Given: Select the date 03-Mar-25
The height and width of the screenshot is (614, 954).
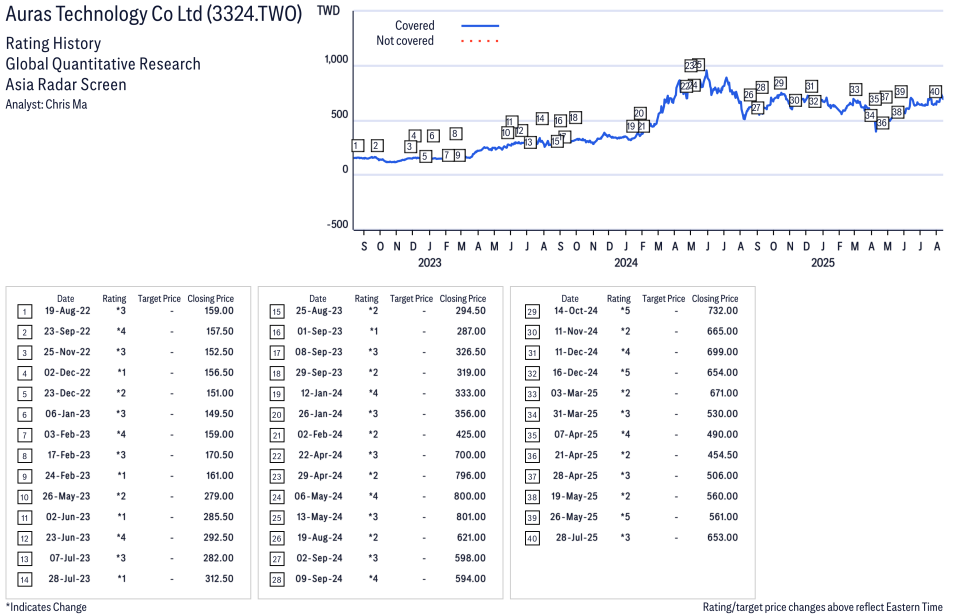Looking at the screenshot, I should [x=574, y=393].
